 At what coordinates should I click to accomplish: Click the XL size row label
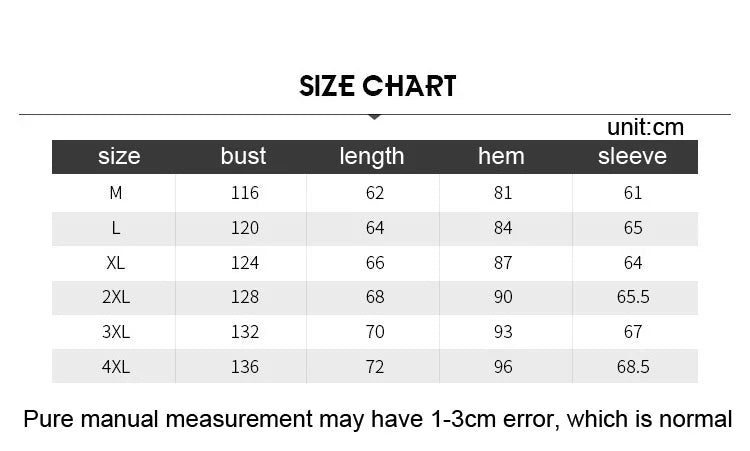tap(116, 263)
